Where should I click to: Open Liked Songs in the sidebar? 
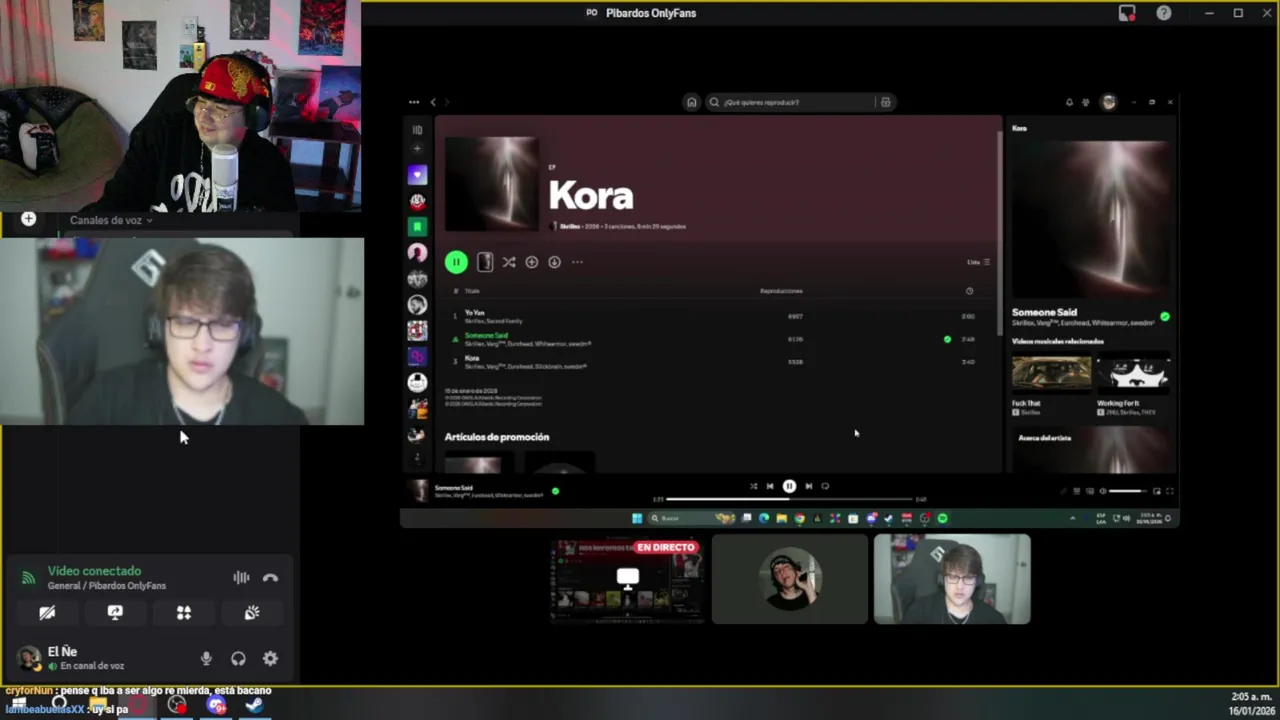click(x=417, y=175)
